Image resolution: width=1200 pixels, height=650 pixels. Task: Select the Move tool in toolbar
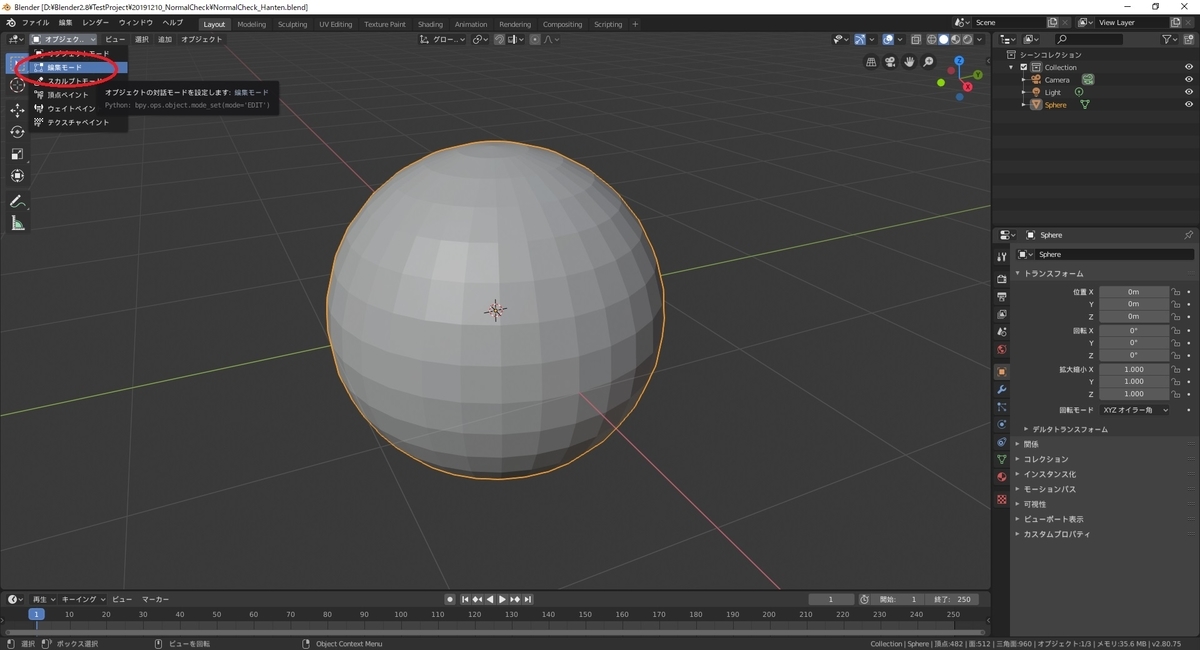pyautogui.click(x=17, y=110)
